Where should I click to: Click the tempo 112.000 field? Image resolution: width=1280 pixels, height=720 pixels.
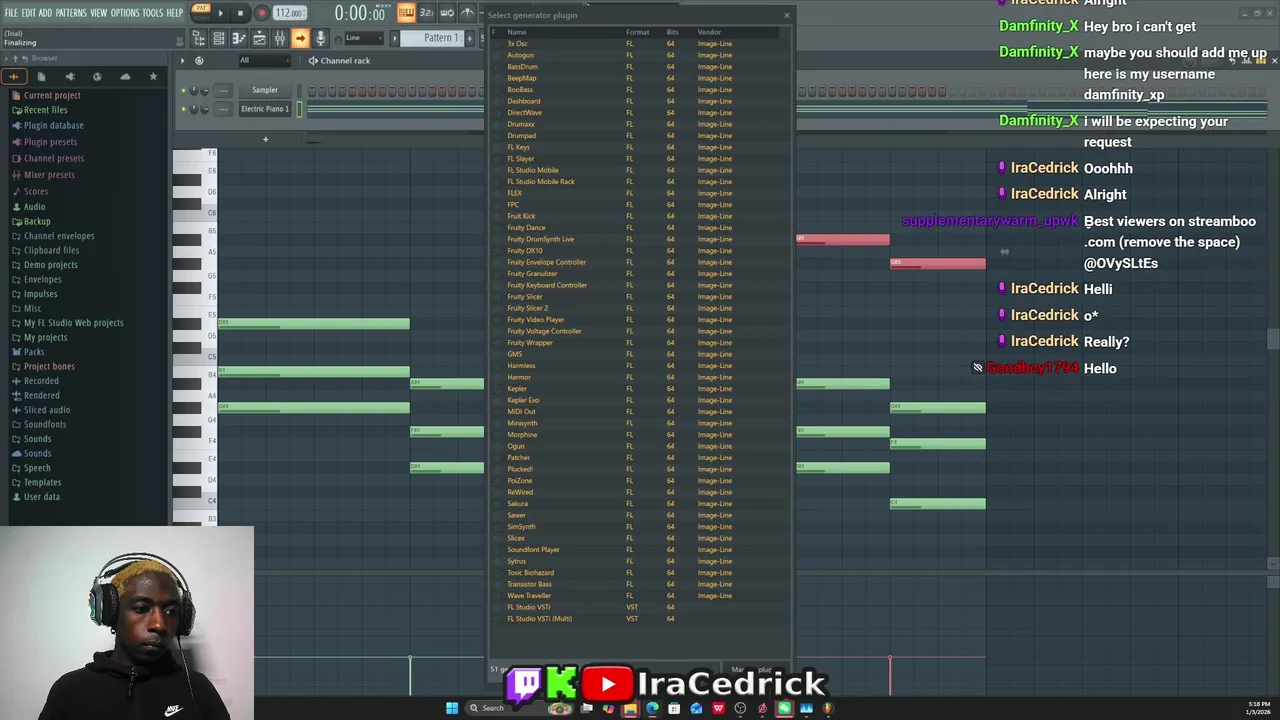pyautogui.click(x=289, y=13)
